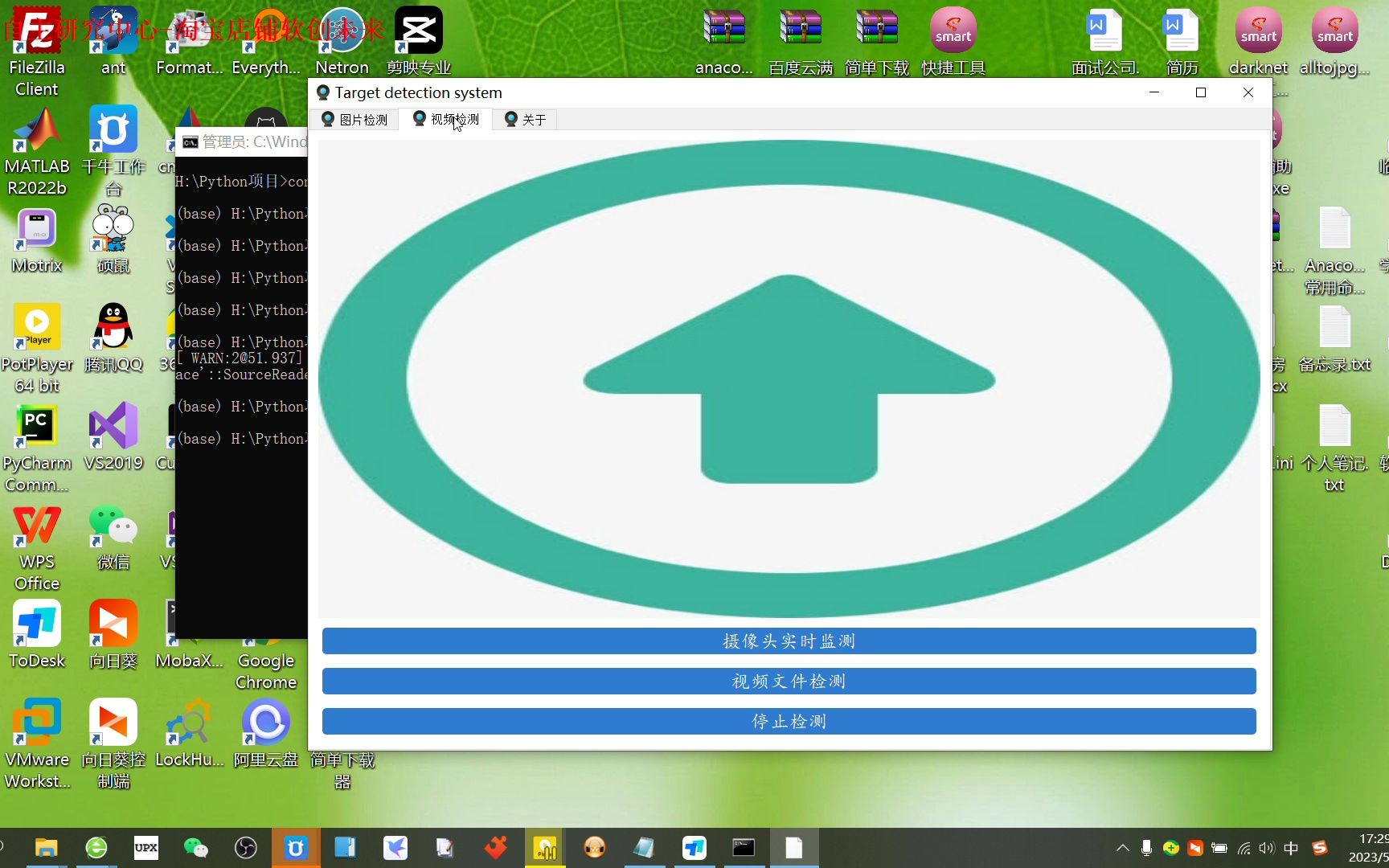Open 微信 desktop shortcut
Image resolution: width=1389 pixels, height=868 pixels.
[113, 537]
